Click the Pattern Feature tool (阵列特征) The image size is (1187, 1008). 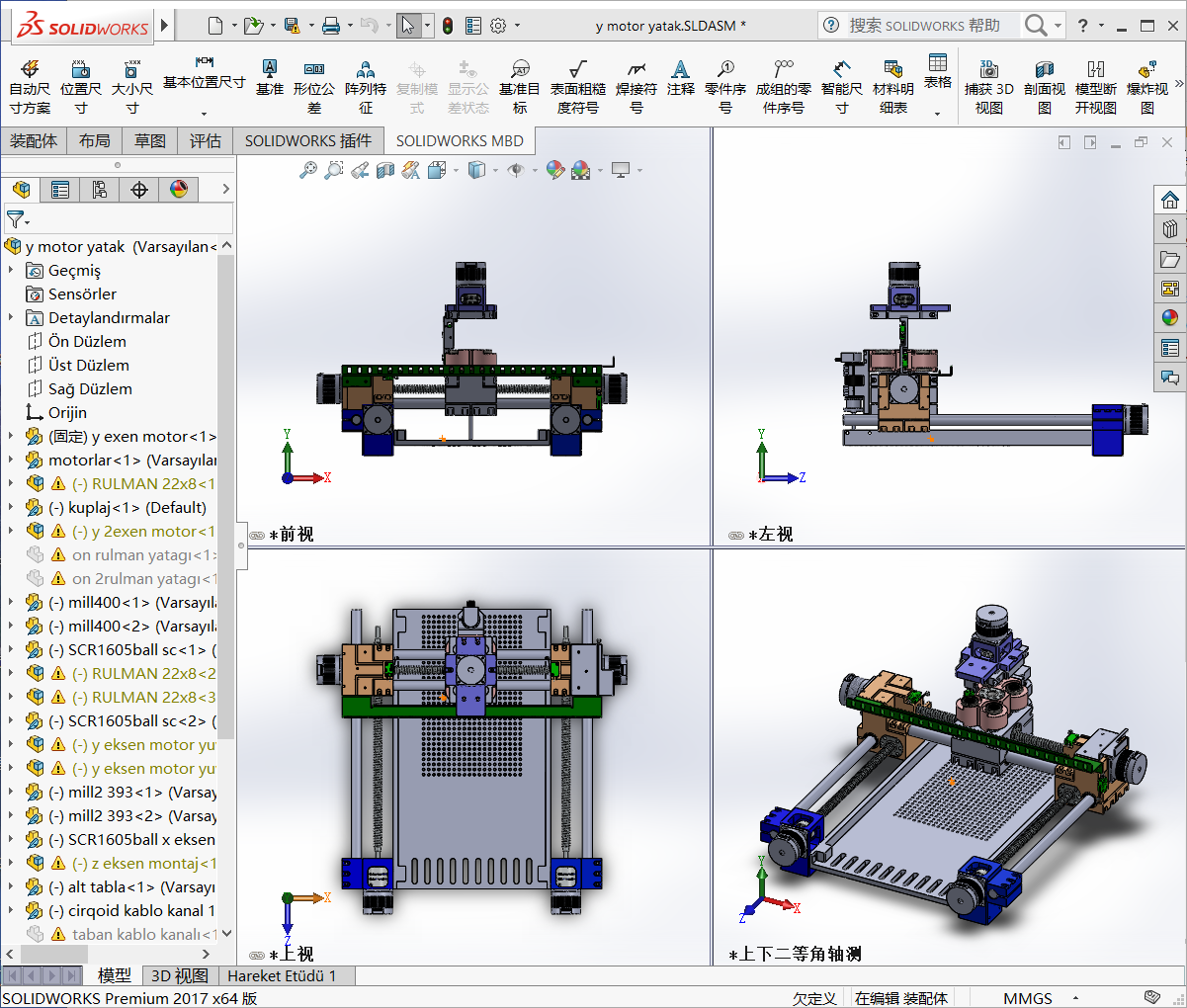point(366,86)
